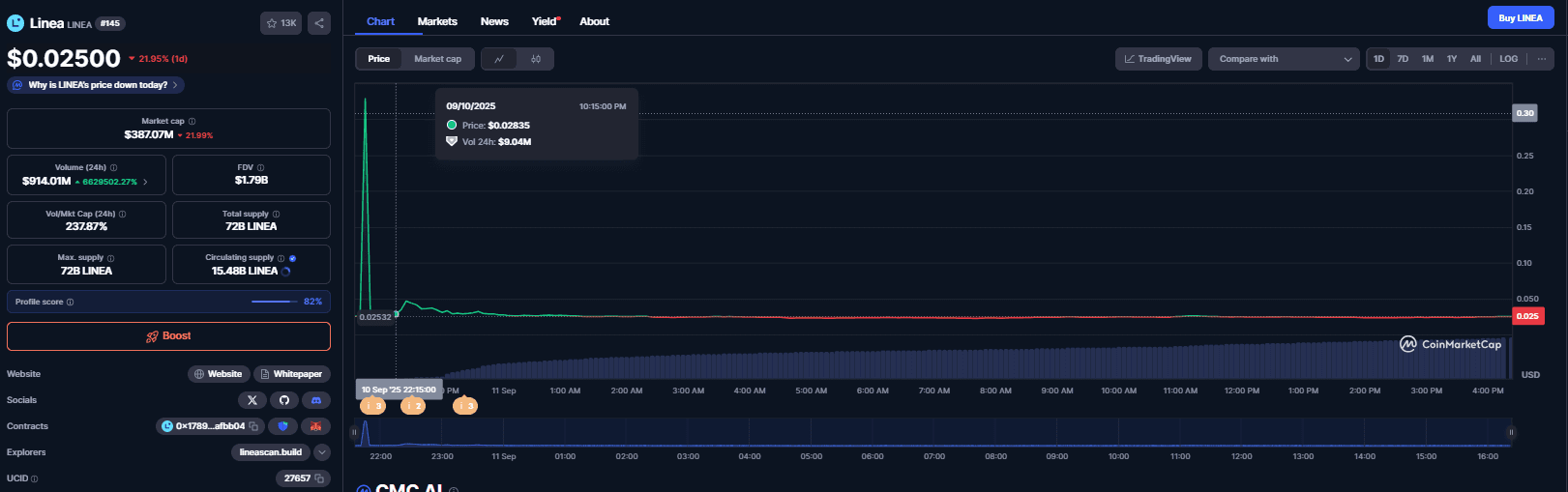Copy the UCID 27657
Viewport: 1568px width, 492px height.
click(x=319, y=478)
